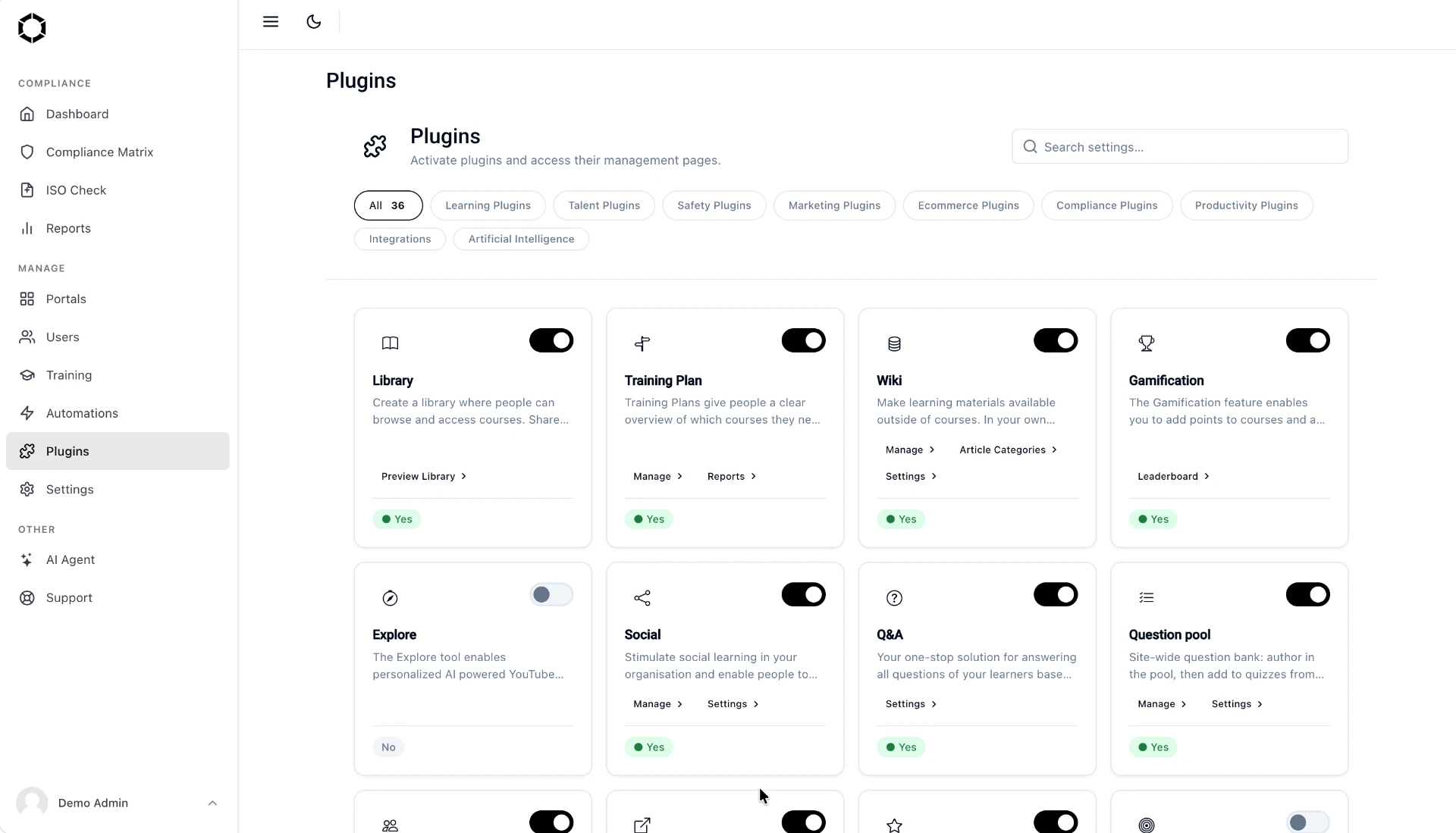Screen dimensions: 1456x833
Task: Disable the Library plugin toggle
Action: click(x=551, y=340)
